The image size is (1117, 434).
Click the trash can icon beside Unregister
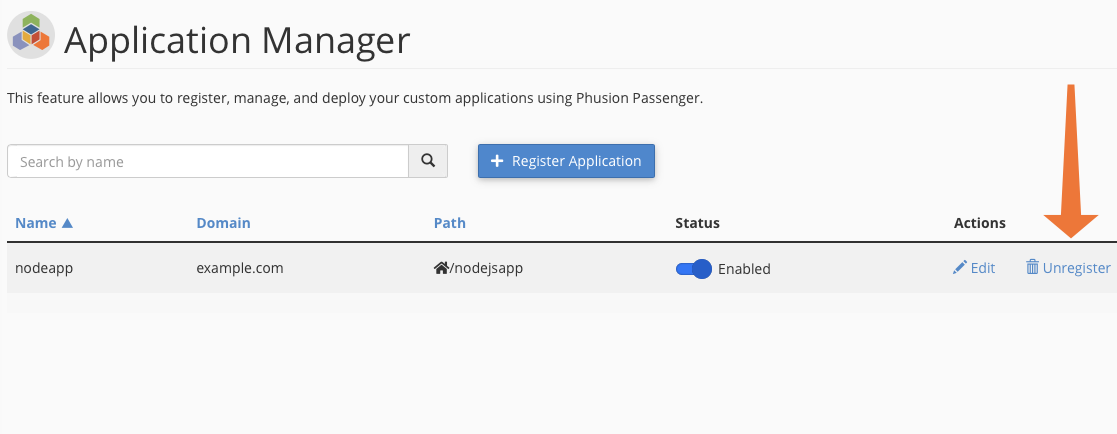click(1032, 267)
